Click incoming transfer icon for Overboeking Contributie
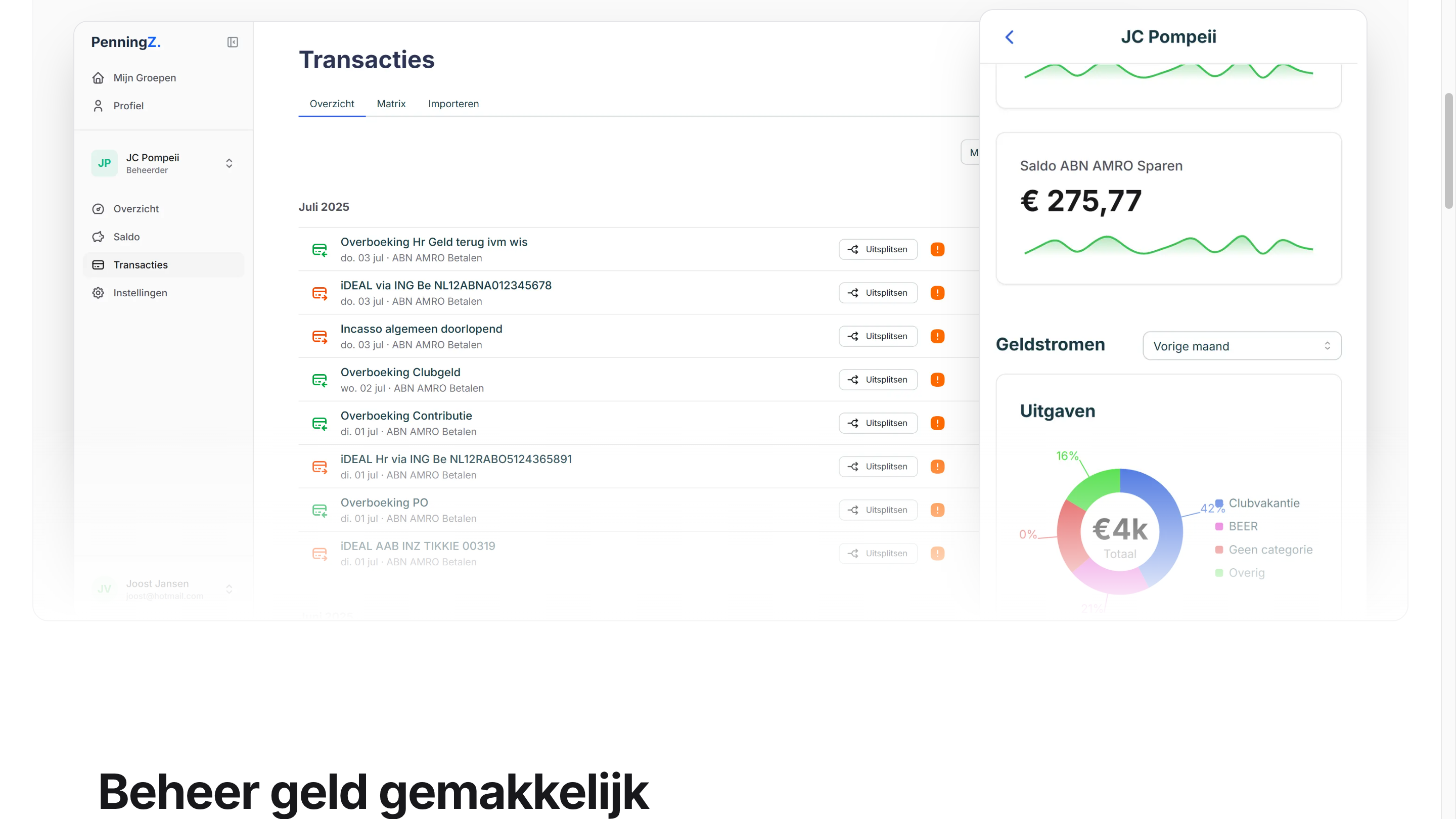 tap(320, 423)
